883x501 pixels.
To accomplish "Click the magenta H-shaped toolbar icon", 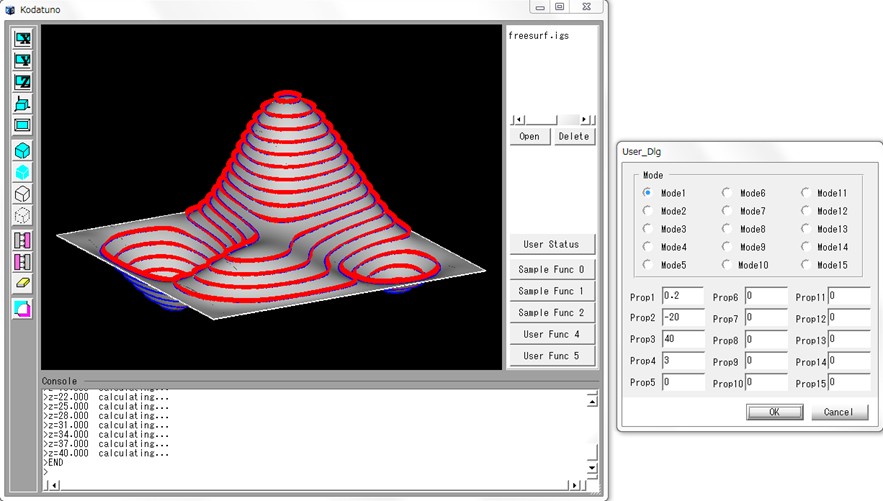I will (22, 262).
